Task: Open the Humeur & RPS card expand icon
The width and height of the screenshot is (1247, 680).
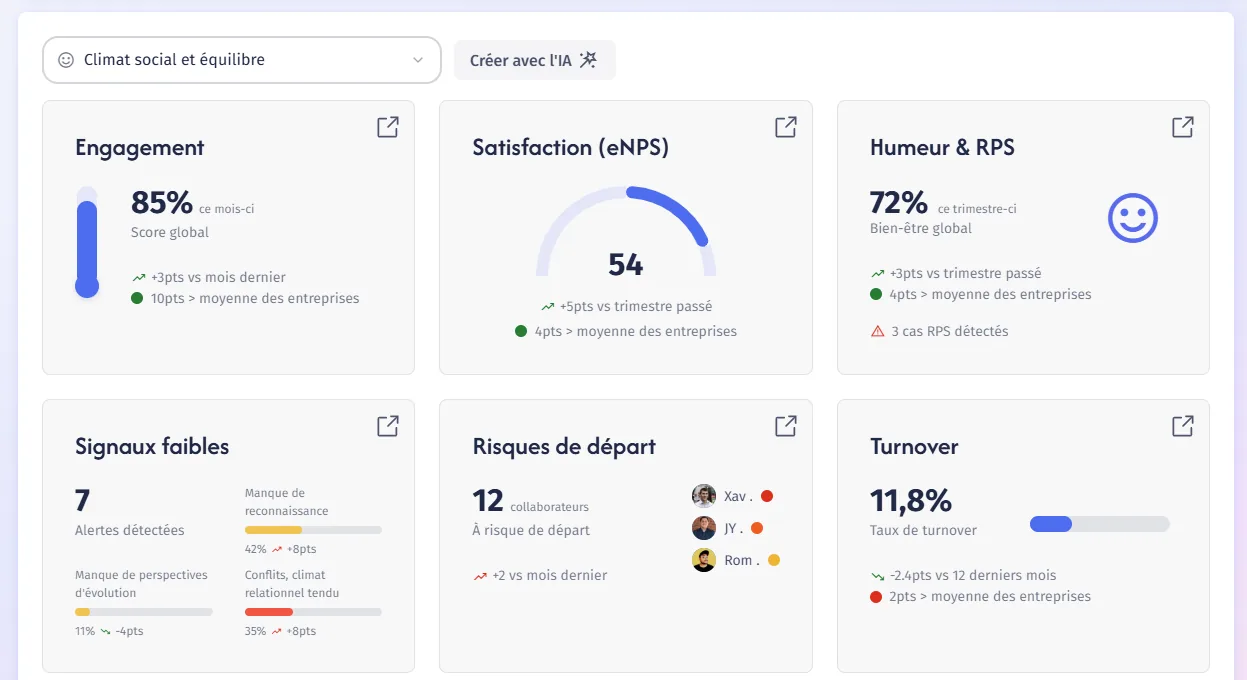Action: tap(1182, 127)
